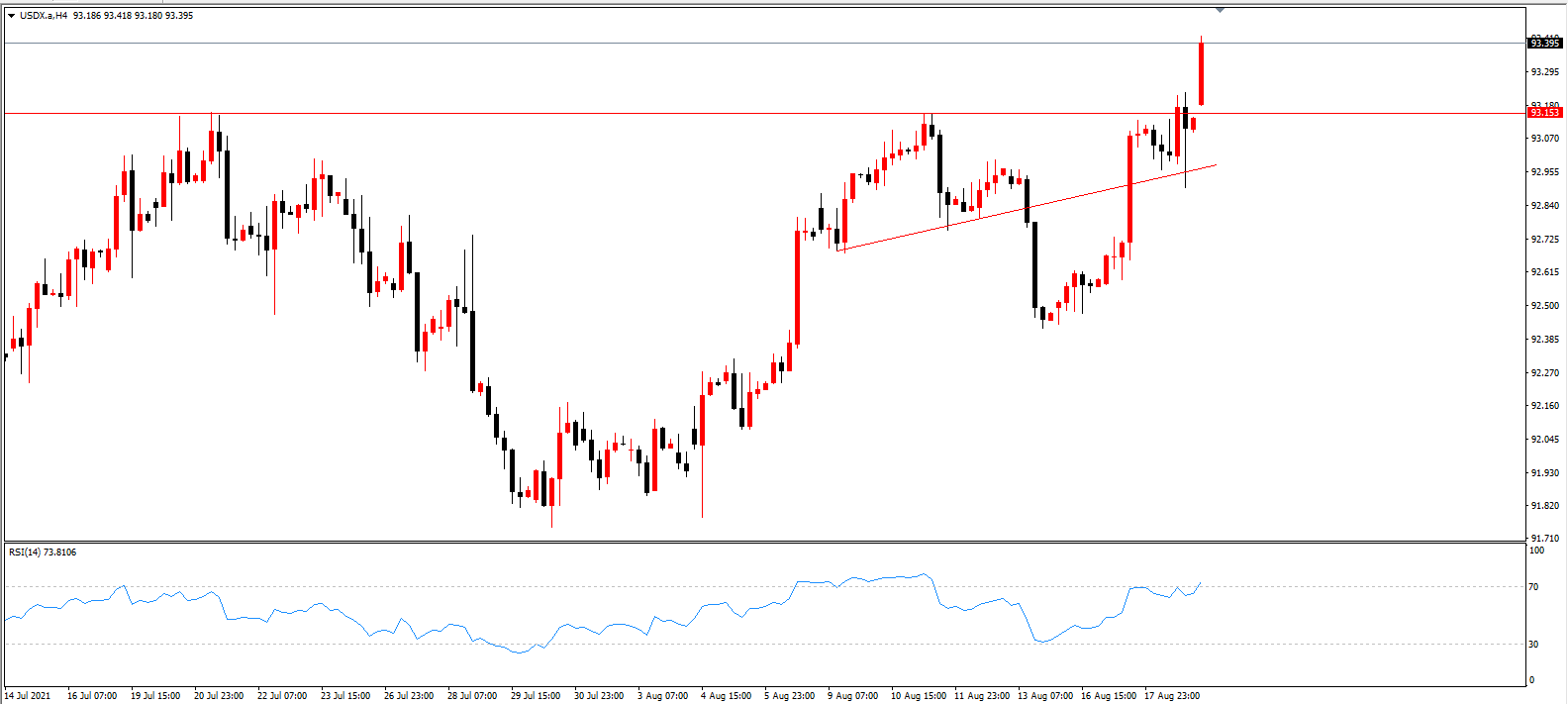Click the USDX.a,H4 symbol title text

click(44, 16)
